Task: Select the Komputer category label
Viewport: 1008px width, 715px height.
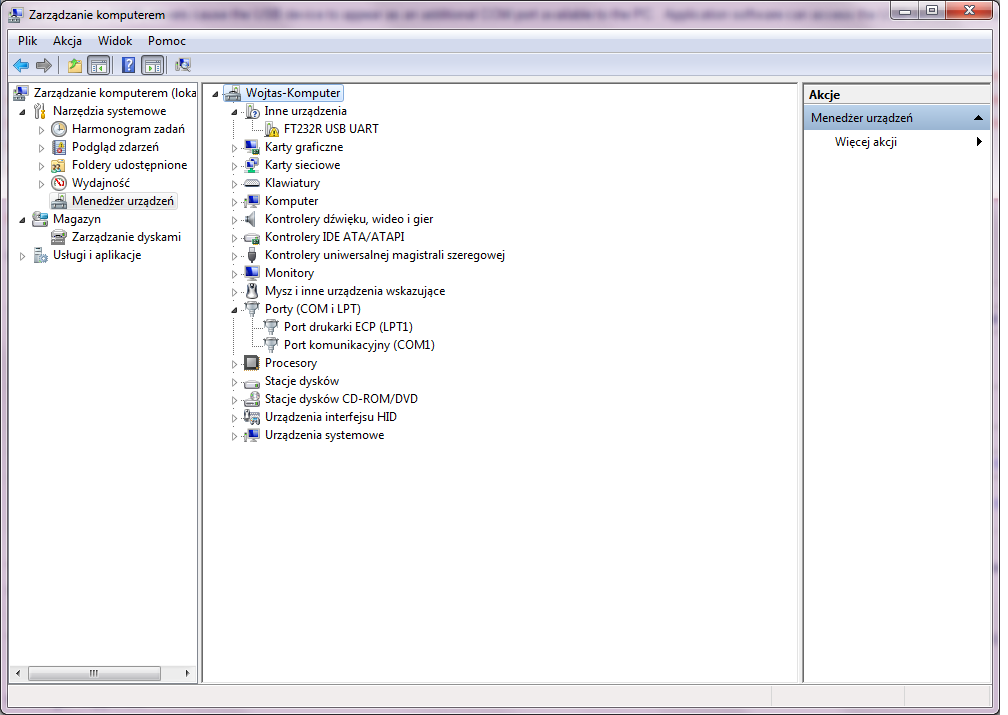Action: point(291,201)
